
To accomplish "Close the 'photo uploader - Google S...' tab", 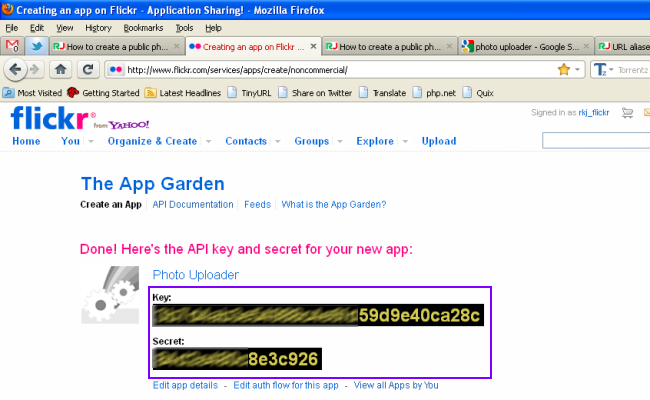I will click(586, 46).
